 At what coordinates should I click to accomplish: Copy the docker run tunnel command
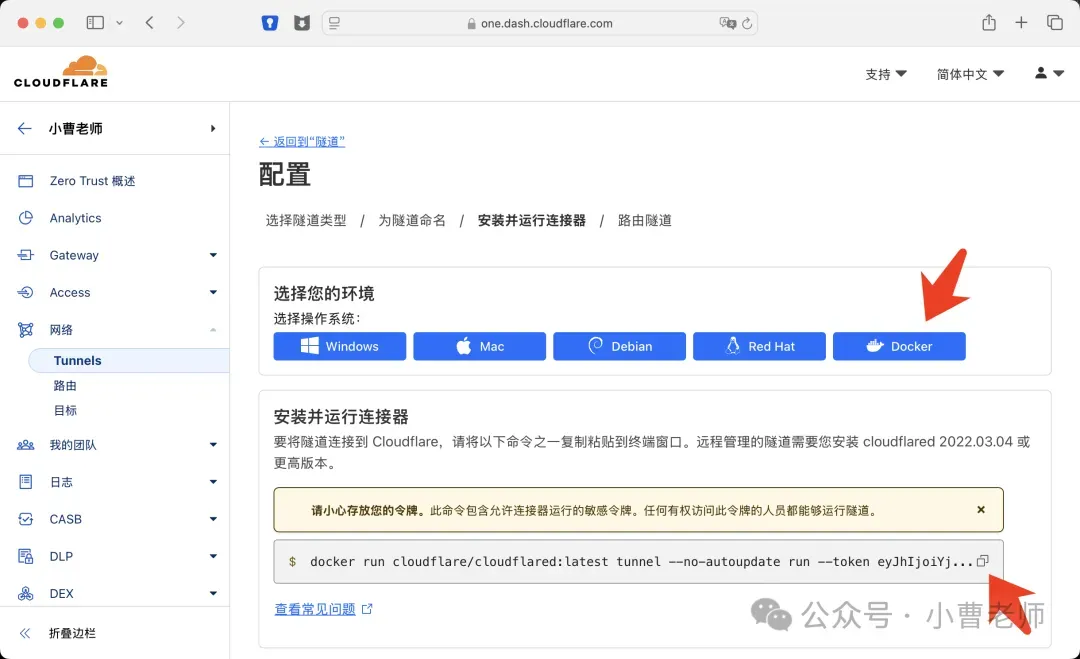(x=983, y=561)
